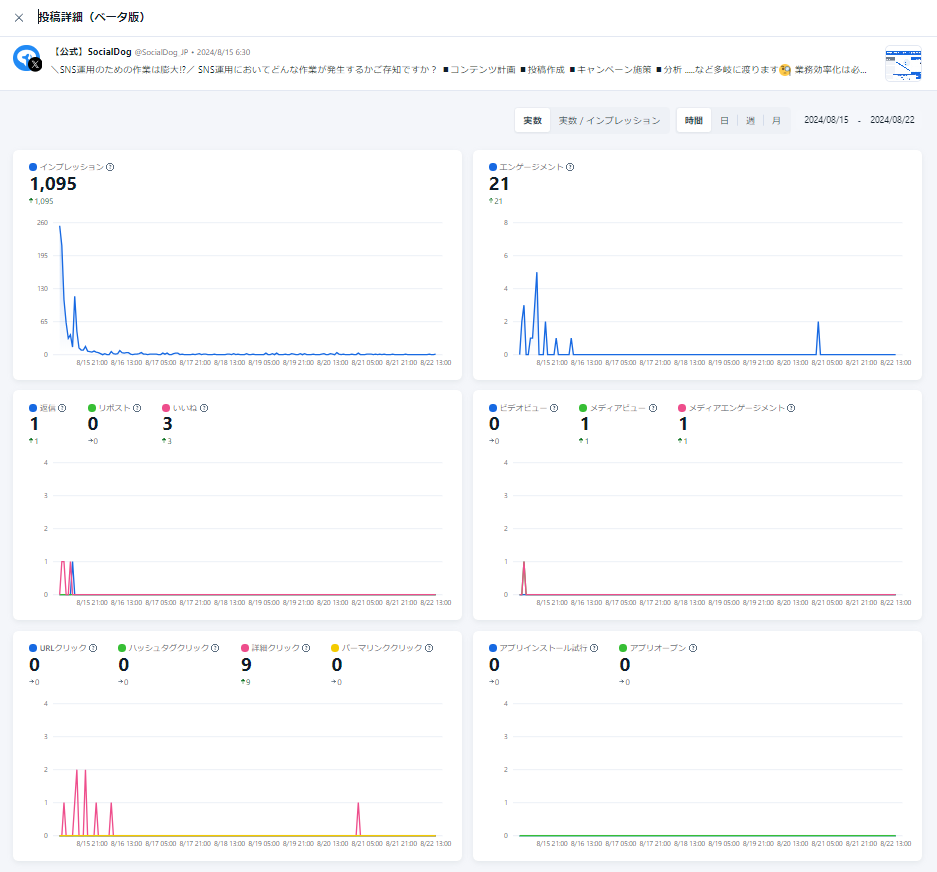The width and height of the screenshot is (937, 872).
Task: Open start date picker 2024/08/15
Action: click(826, 120)
